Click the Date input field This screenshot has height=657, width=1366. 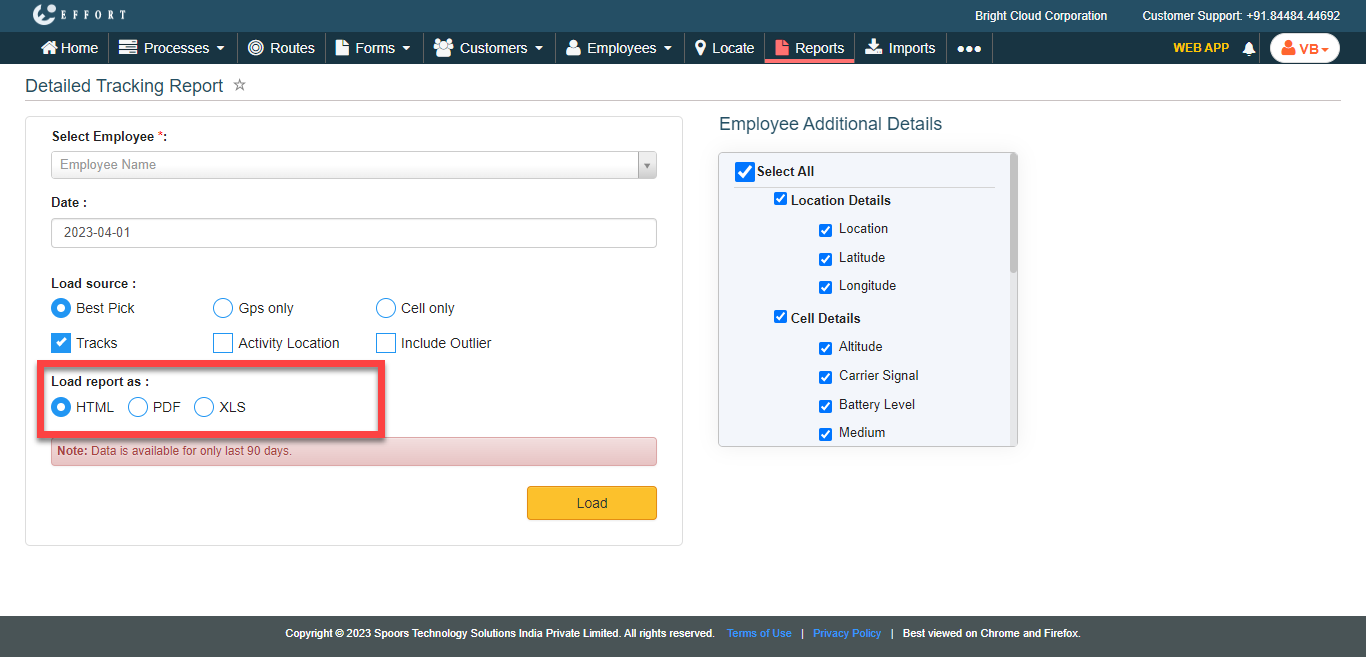pyautogui.click(x=354, y=233)
